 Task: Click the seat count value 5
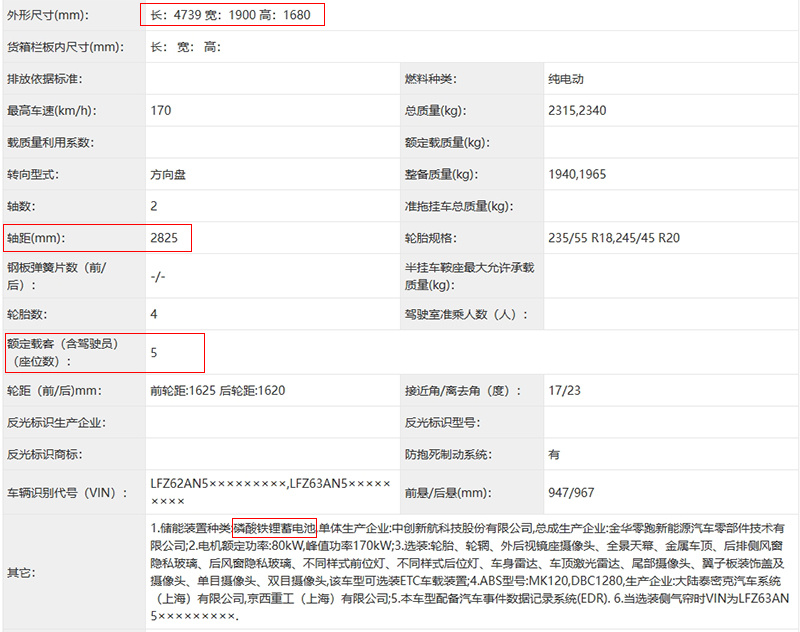154,353
